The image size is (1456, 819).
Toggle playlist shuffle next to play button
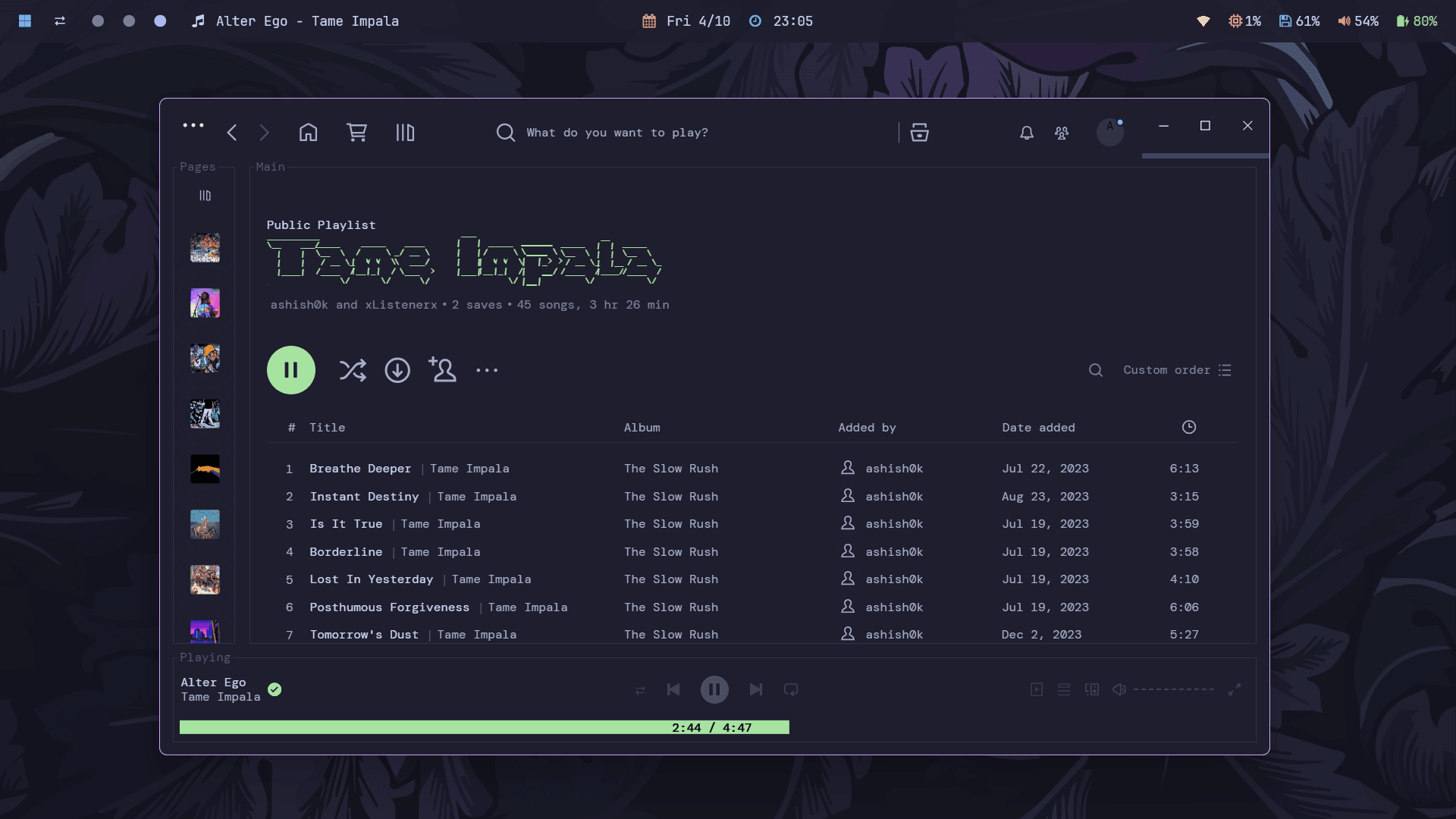[x=353, y=370]
